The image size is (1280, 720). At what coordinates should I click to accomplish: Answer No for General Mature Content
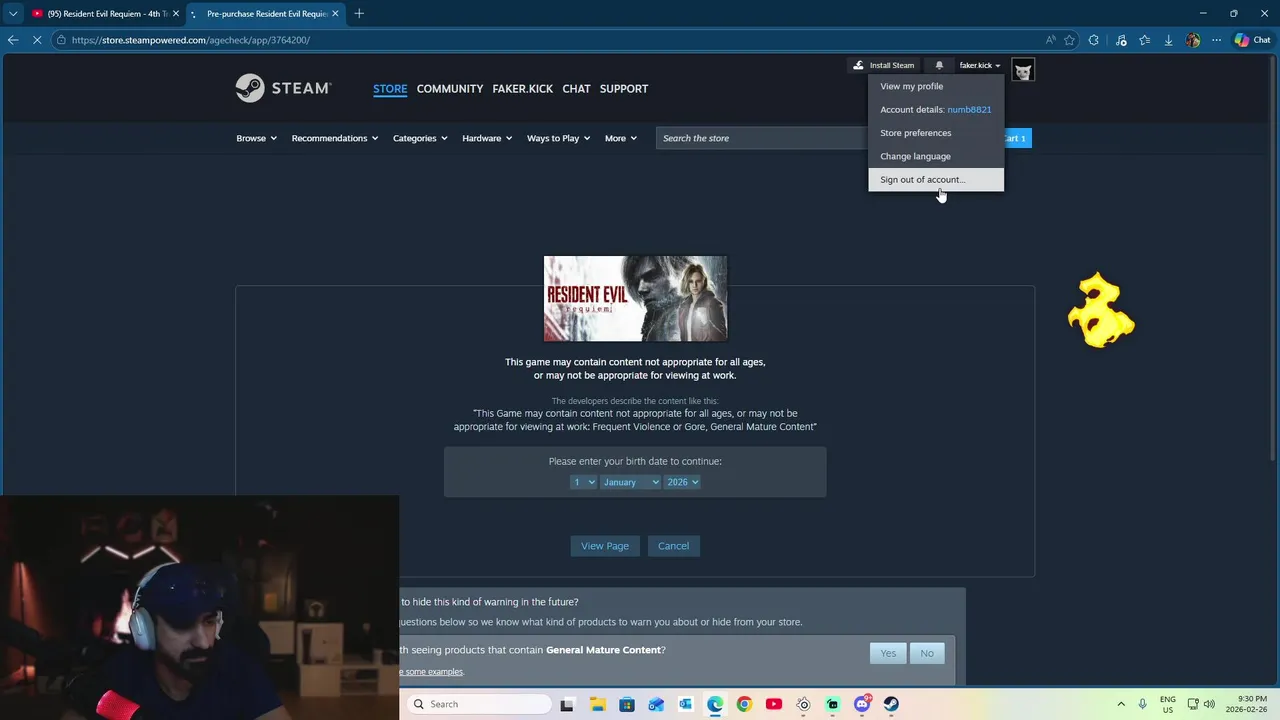tap(927, 653)
